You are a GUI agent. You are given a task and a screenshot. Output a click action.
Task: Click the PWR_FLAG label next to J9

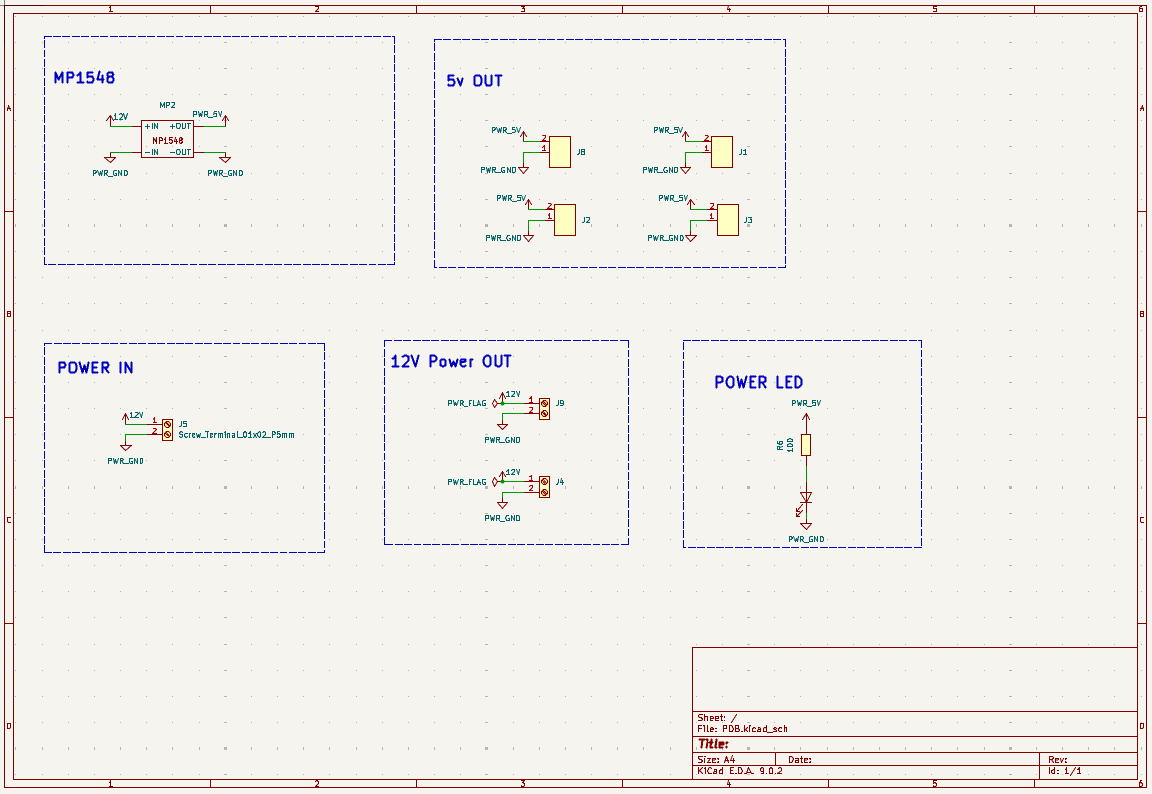[x=467, y=403]
